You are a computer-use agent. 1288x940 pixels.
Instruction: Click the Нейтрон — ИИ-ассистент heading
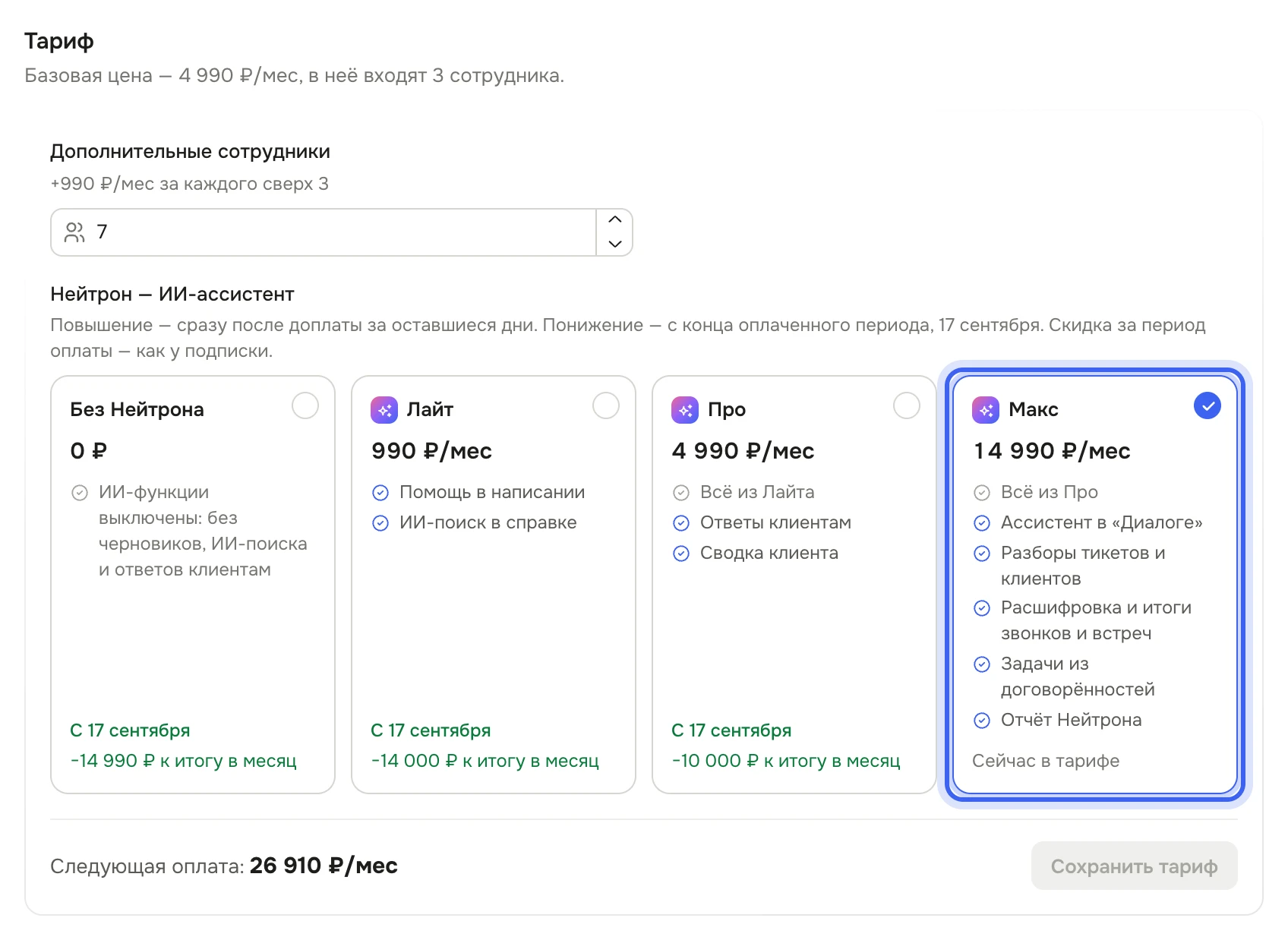coord(172,295)
